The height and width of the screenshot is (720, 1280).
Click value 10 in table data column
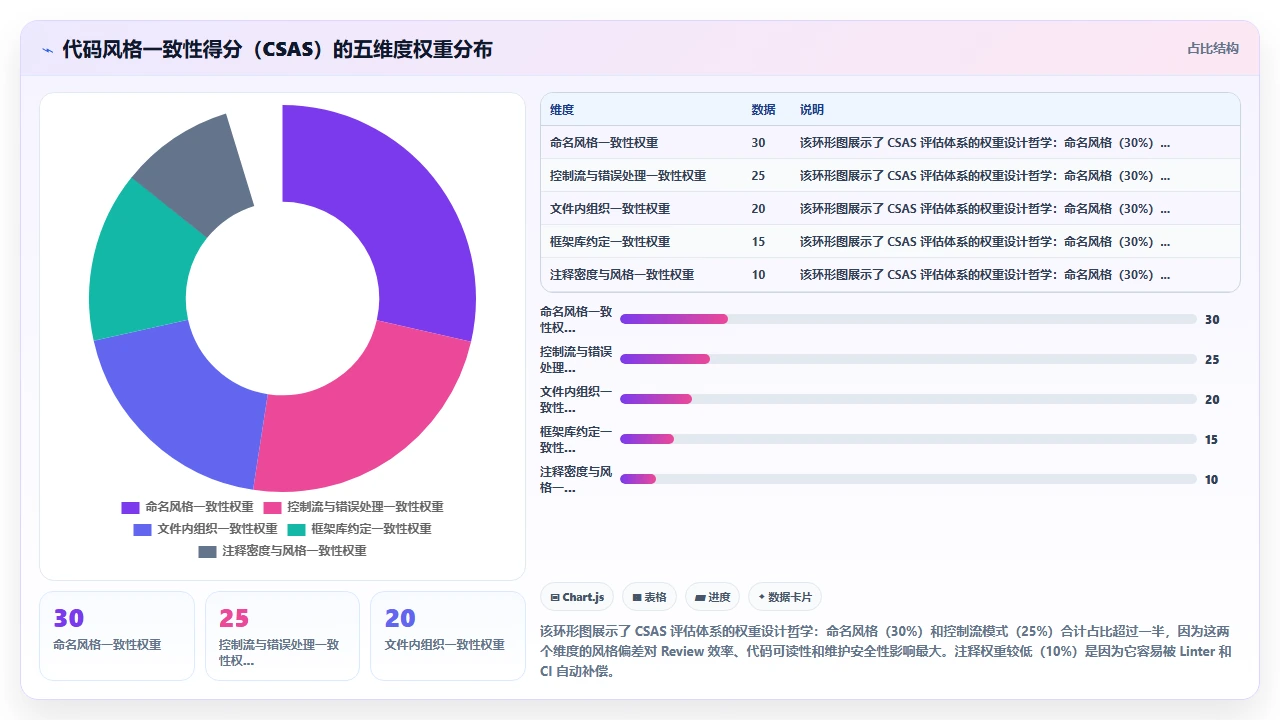[758, 275]
